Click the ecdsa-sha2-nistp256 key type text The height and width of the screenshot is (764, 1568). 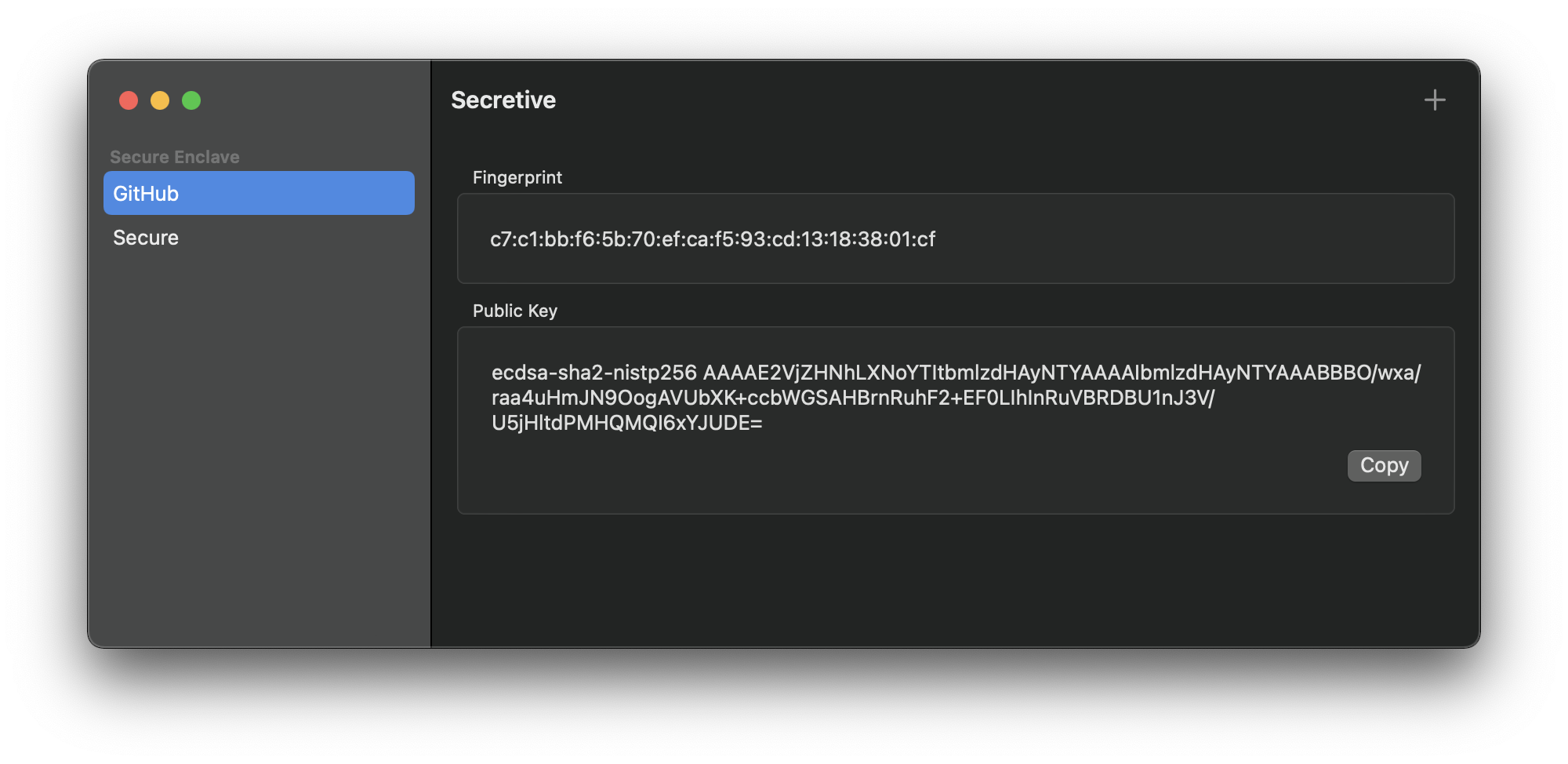[588, 374]
